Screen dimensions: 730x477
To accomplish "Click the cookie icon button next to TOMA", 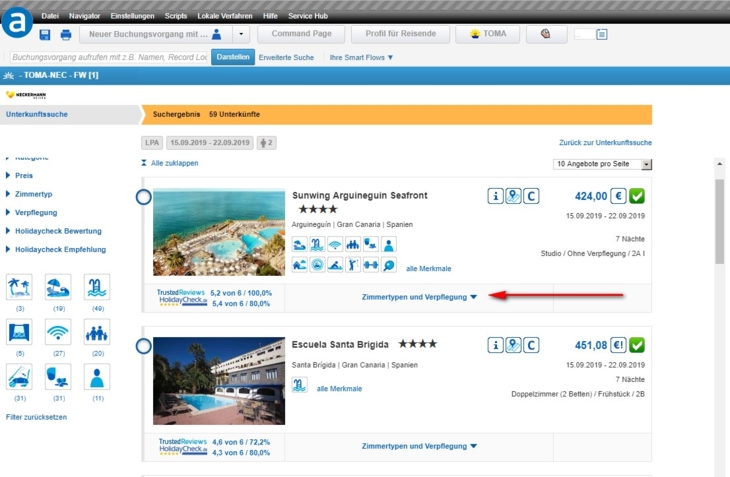I will click(x=546, y=34).
